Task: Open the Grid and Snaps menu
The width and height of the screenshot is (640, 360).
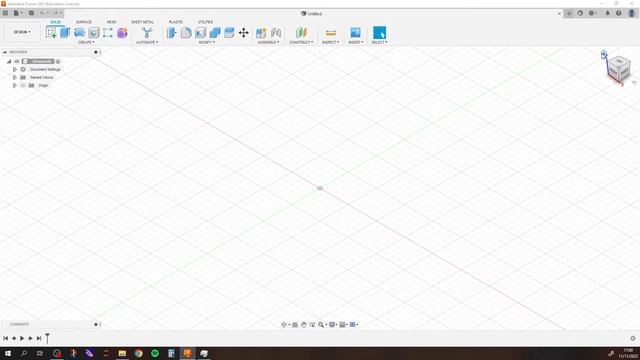Action: click(x=343, y=325)
